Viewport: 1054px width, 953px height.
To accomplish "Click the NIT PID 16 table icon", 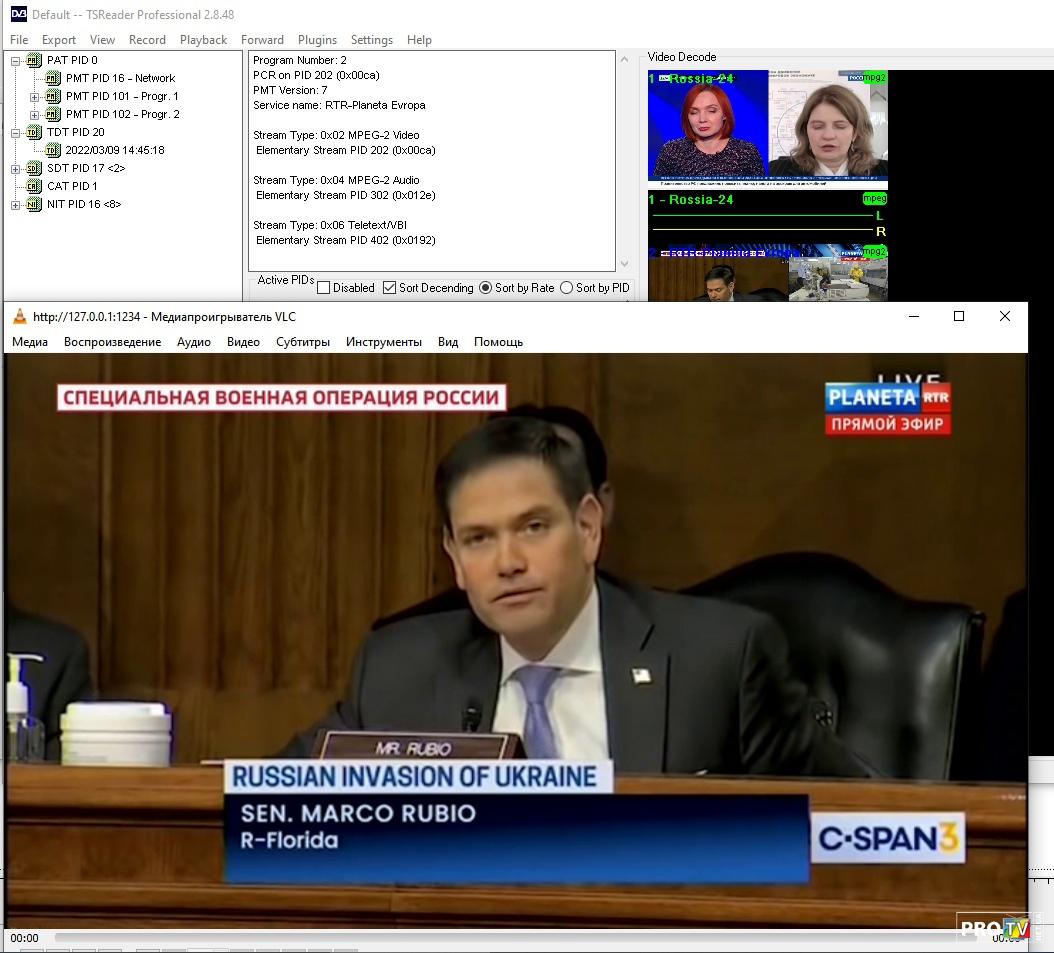I will pos(34,204).
